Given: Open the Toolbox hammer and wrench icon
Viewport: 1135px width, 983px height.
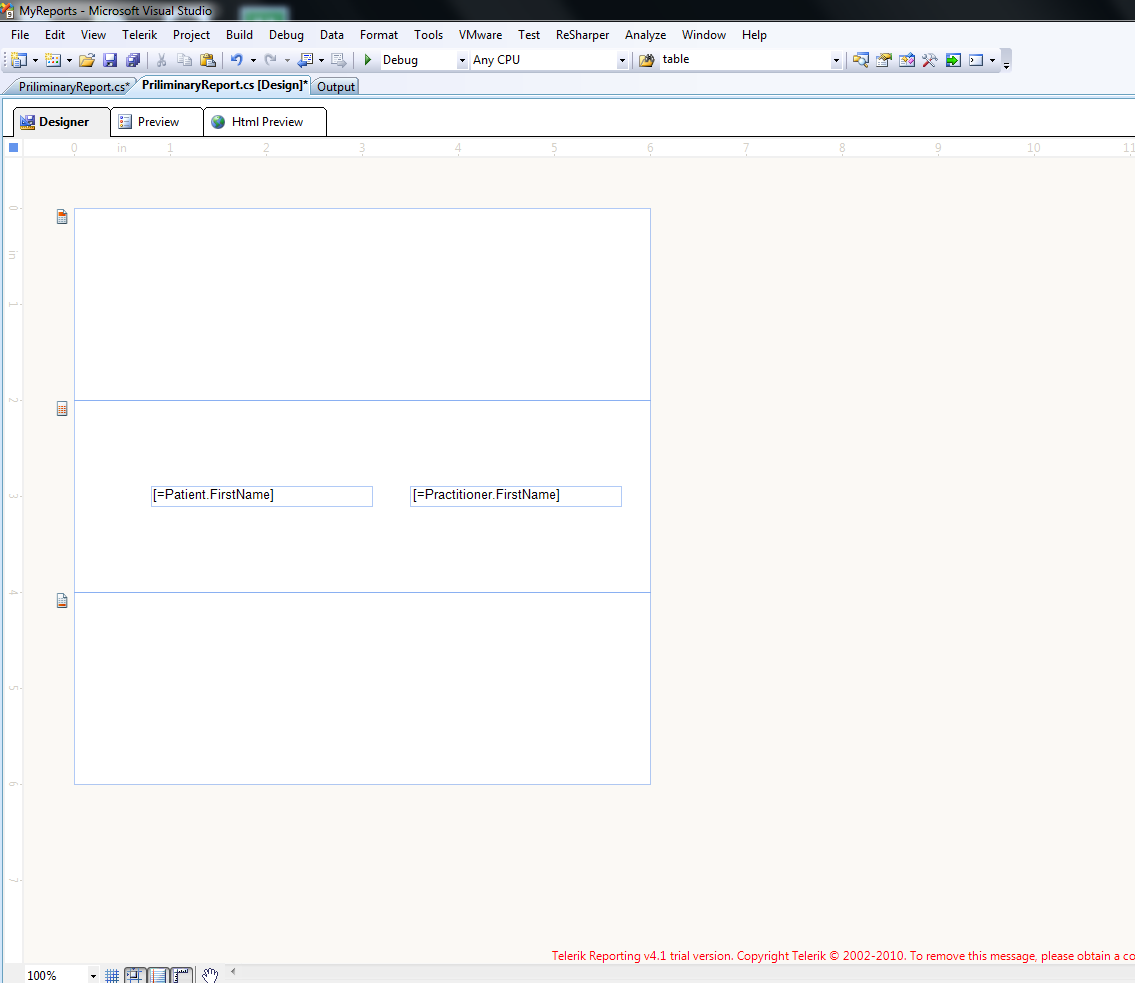Looking at the screenshot, I should point(930,60).
